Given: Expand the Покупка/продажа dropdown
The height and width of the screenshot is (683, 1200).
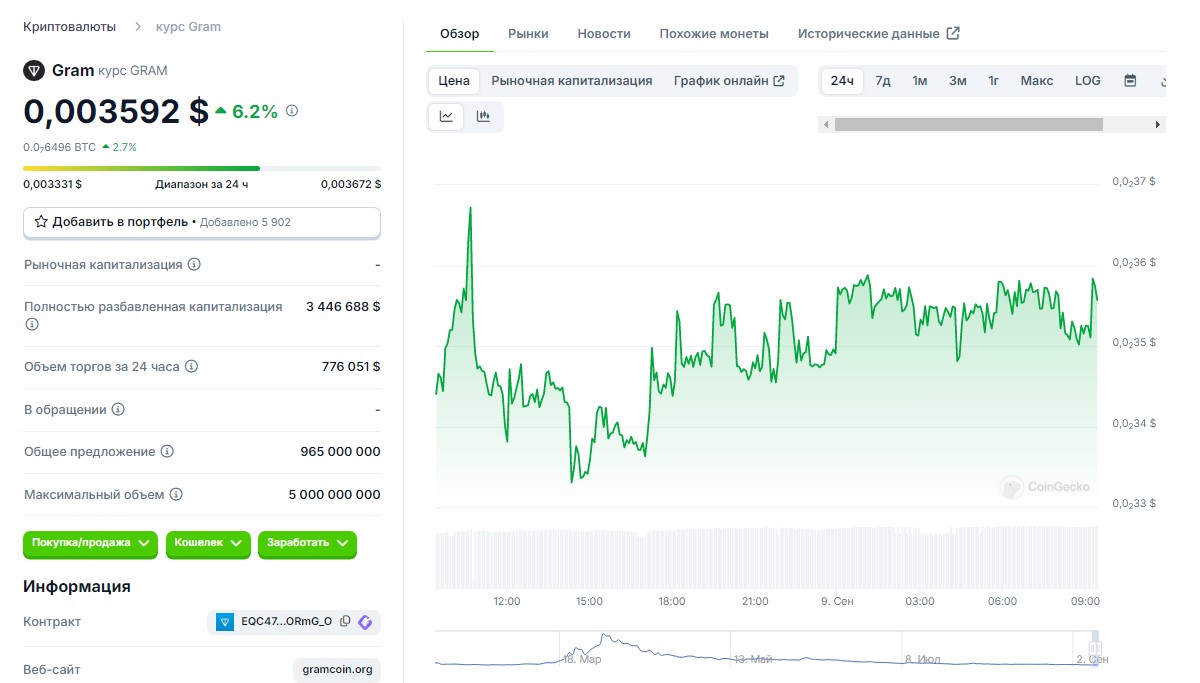Looking at the screenshot, I should point(90,543).
